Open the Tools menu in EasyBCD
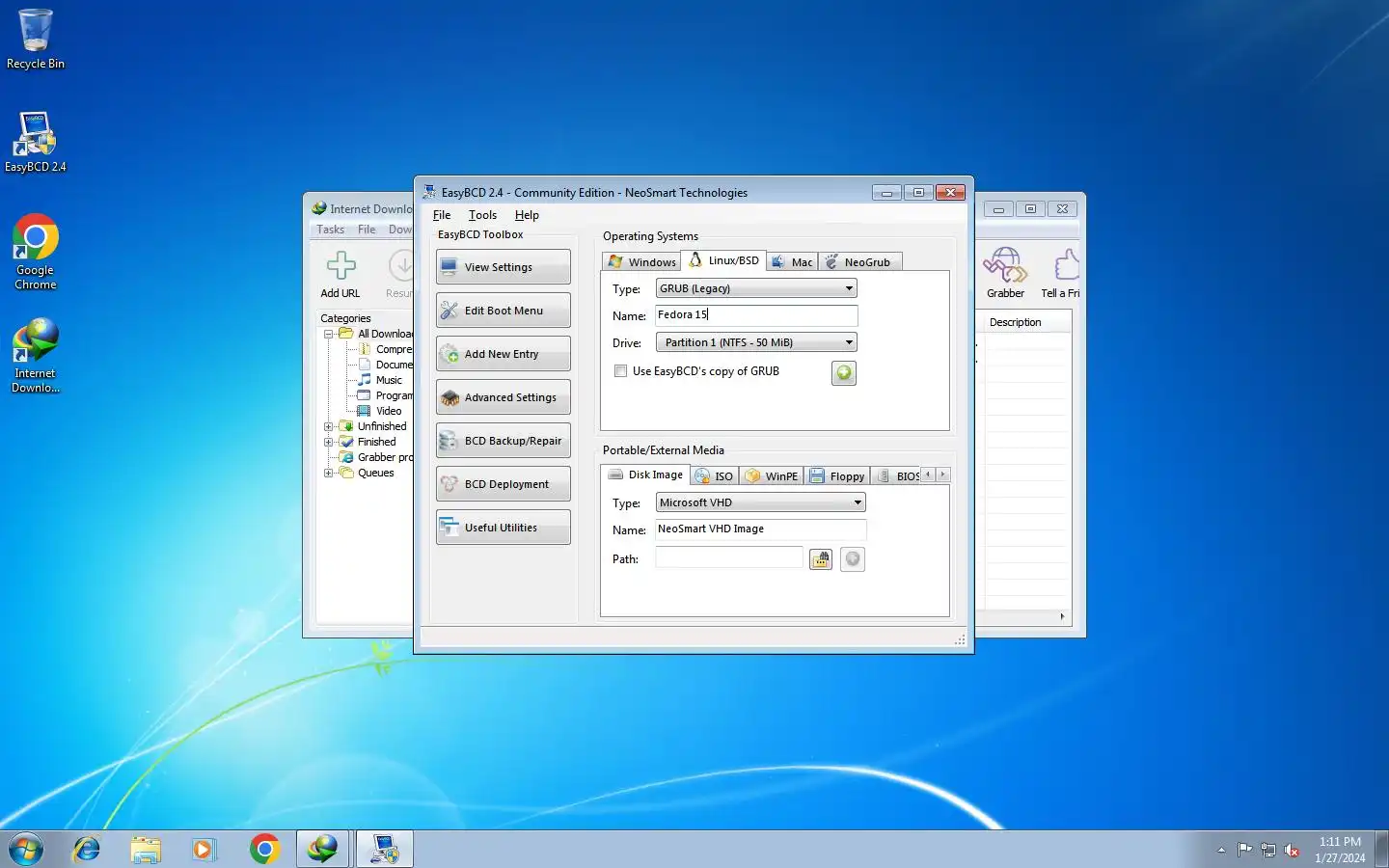 click(x=482, y=215)
